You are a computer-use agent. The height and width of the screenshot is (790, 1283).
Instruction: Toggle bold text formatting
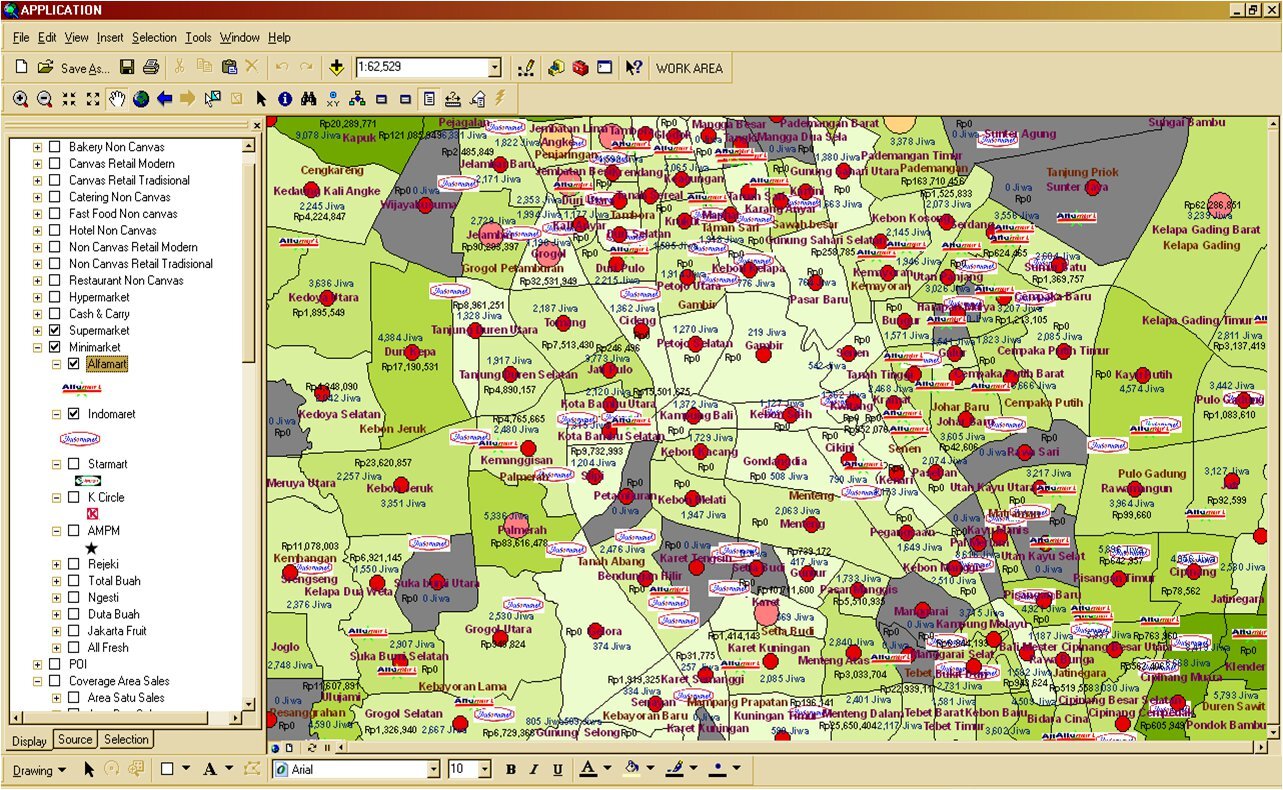(x=511, y=770)
